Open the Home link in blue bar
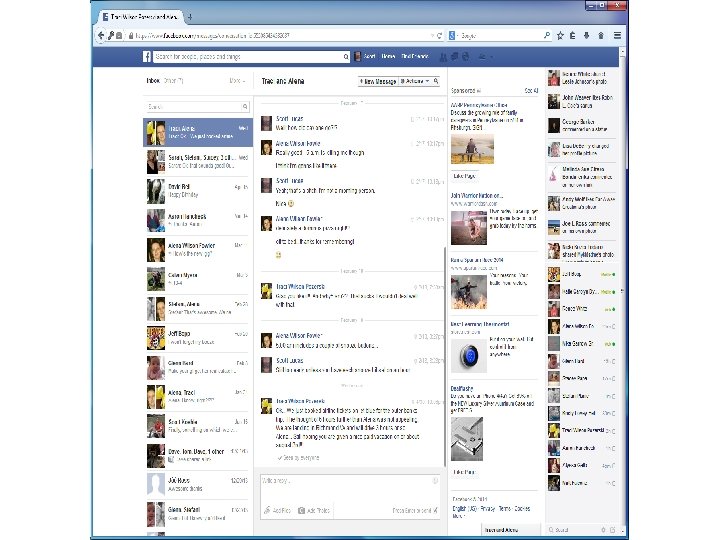The height and width of the screenshot is (540, 720). (388, 56)
